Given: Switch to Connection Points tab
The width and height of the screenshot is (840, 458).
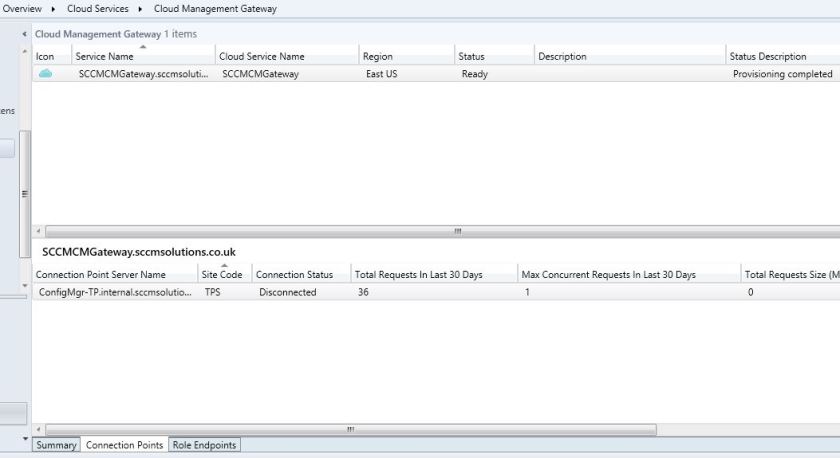Looking at the screenshot, I should [x=124, y=445].
